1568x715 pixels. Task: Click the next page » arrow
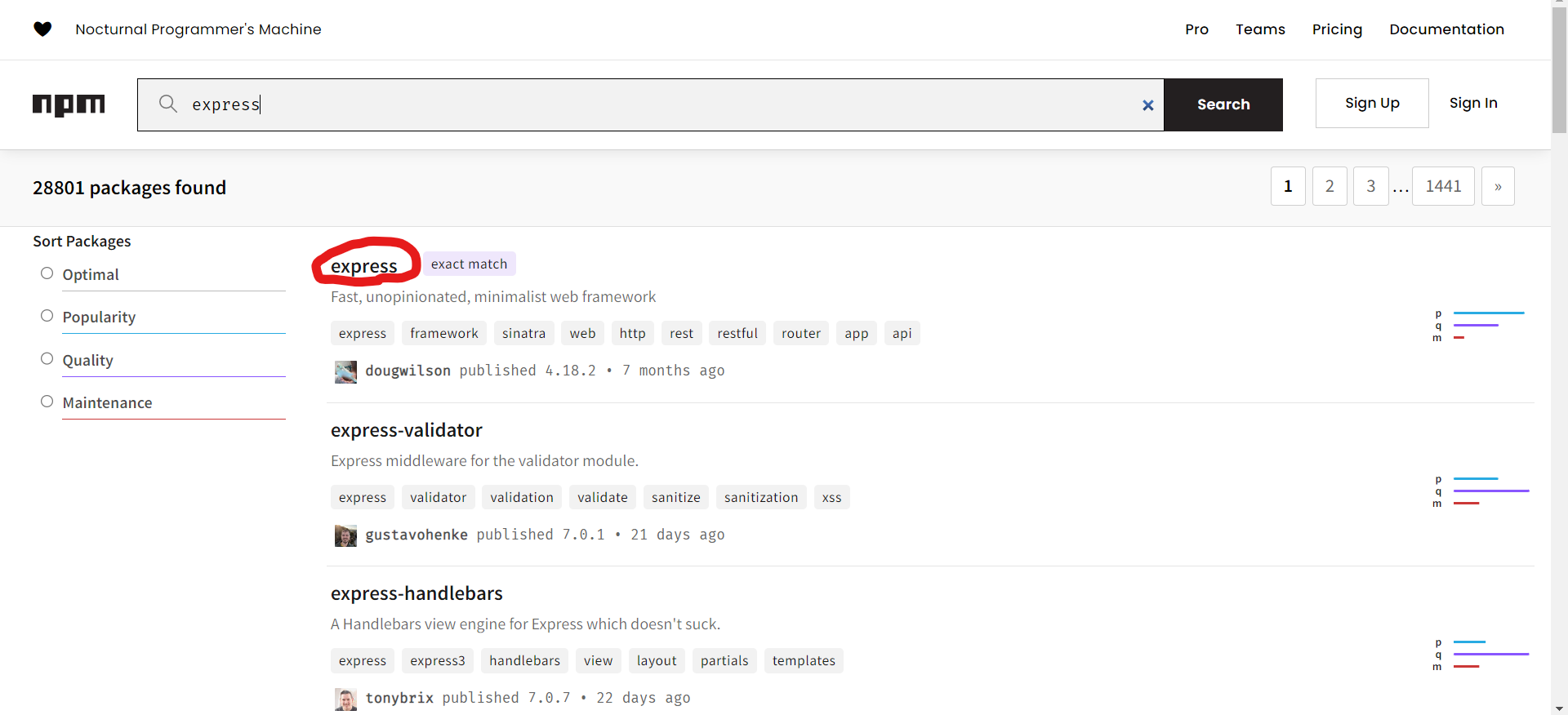tap(1498, 186)
